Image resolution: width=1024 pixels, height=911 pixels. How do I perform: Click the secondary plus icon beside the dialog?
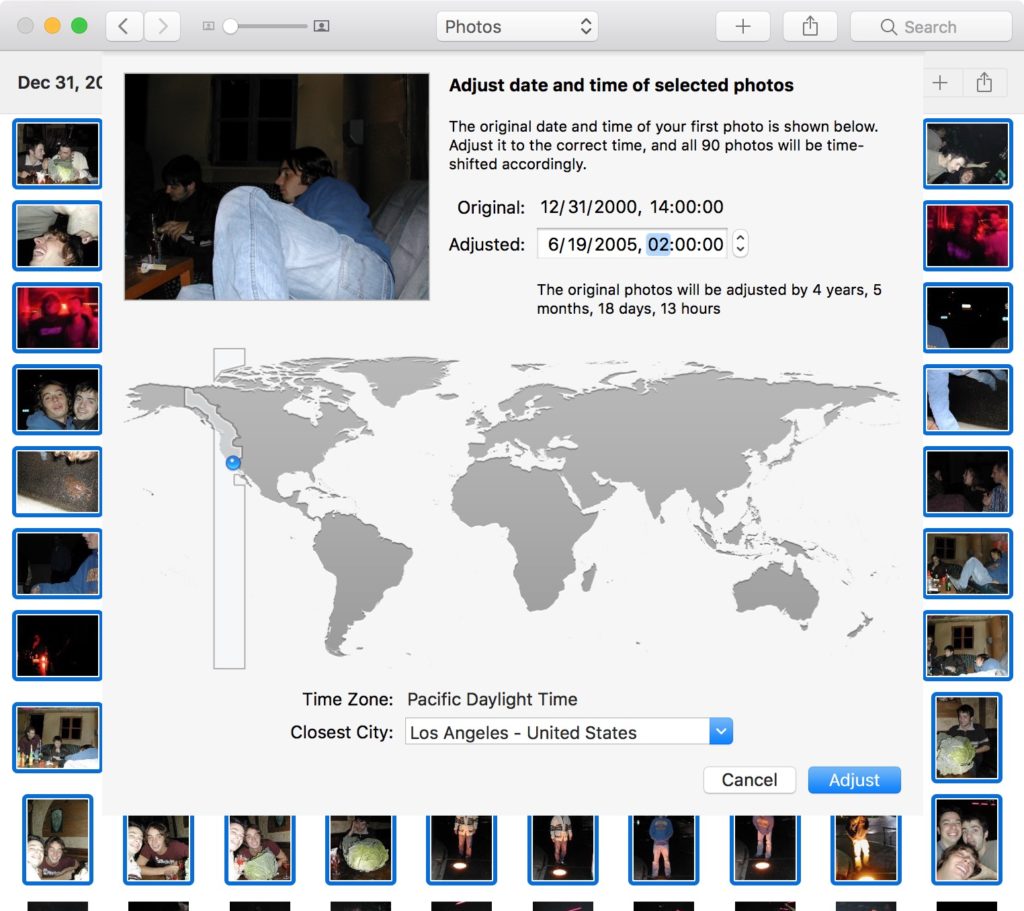pos(939,83)
